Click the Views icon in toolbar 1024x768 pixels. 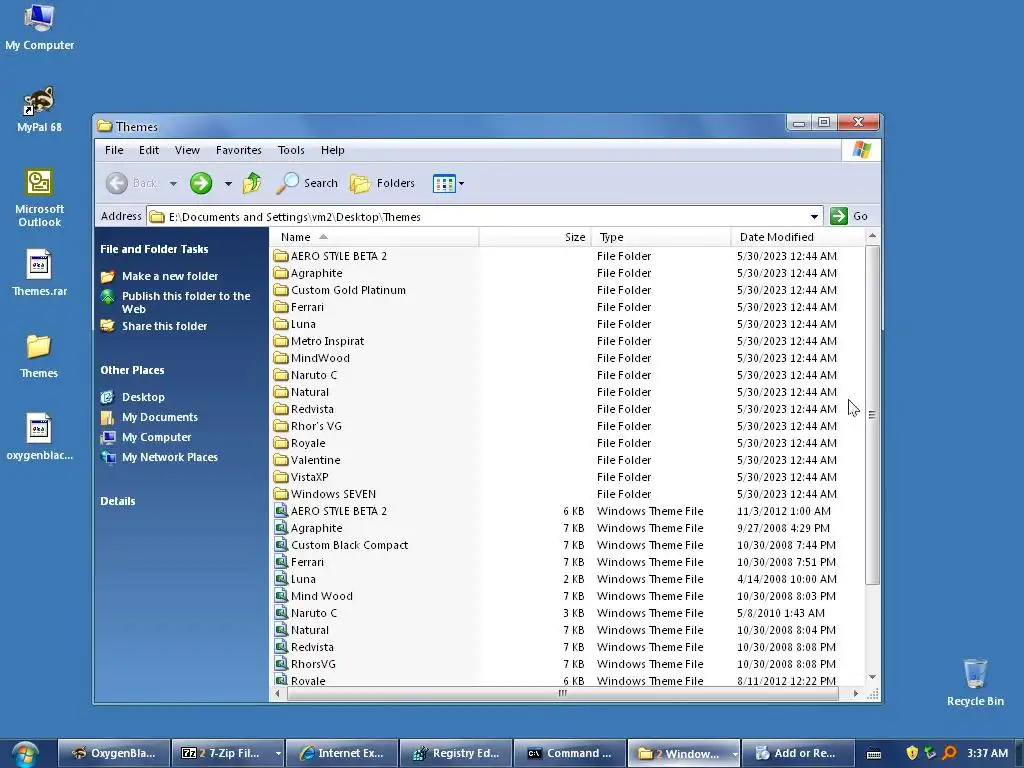pyautogui.click(x=443, y=184)
